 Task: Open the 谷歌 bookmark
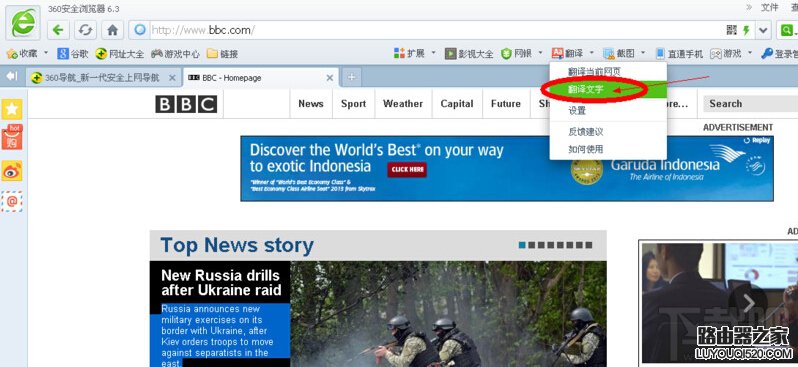(x=73, y=53)
